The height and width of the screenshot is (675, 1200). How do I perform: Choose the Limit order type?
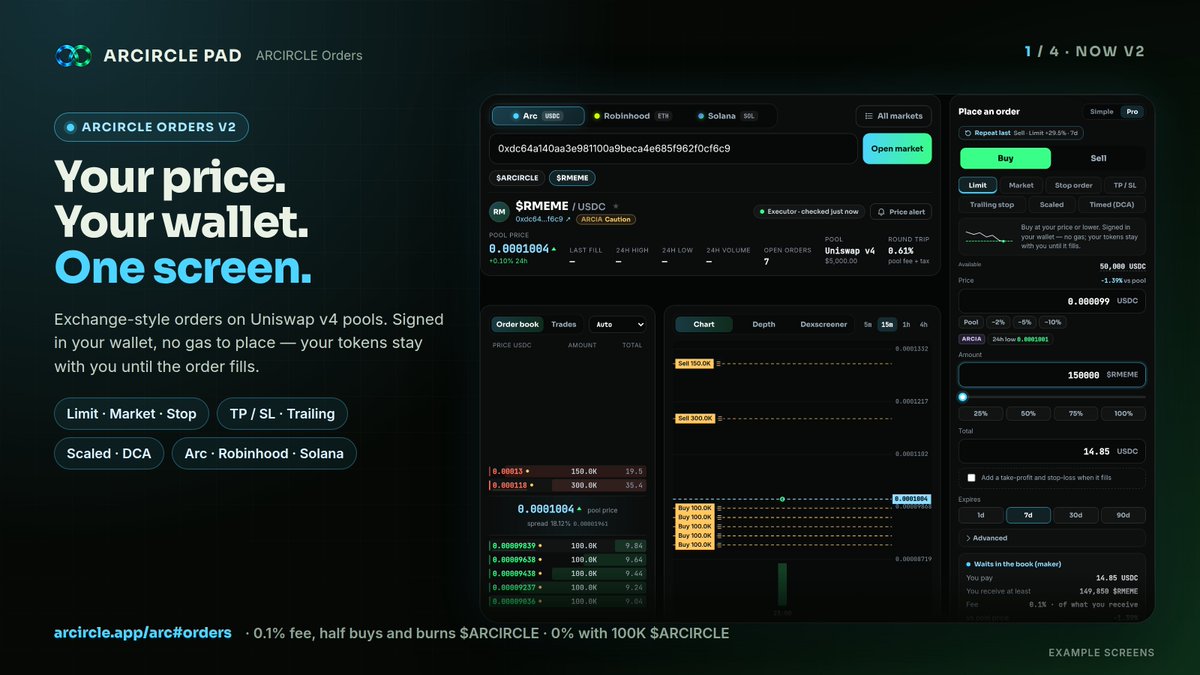pyautogui.click(x=978, y=185)
